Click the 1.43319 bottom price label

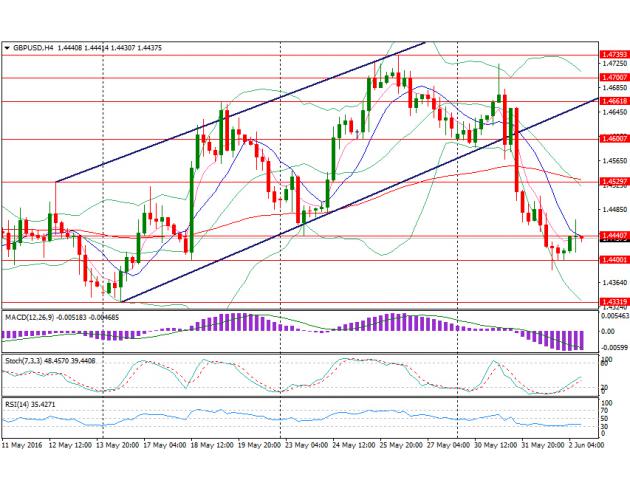613,301
